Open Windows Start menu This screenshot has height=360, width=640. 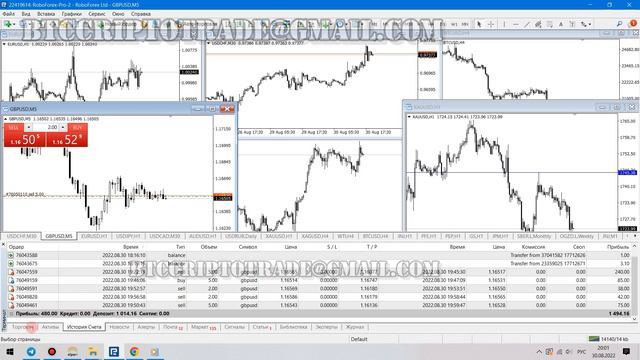[9, 351]
